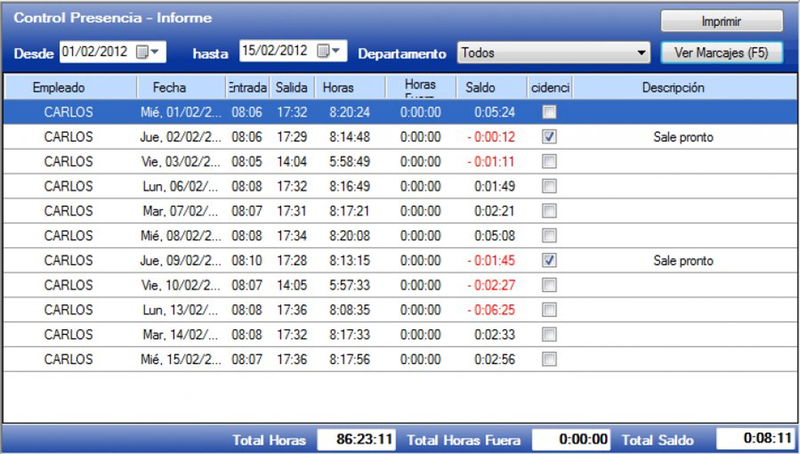Select the date cell Vie, 03/02

click(x=181, y=161)
